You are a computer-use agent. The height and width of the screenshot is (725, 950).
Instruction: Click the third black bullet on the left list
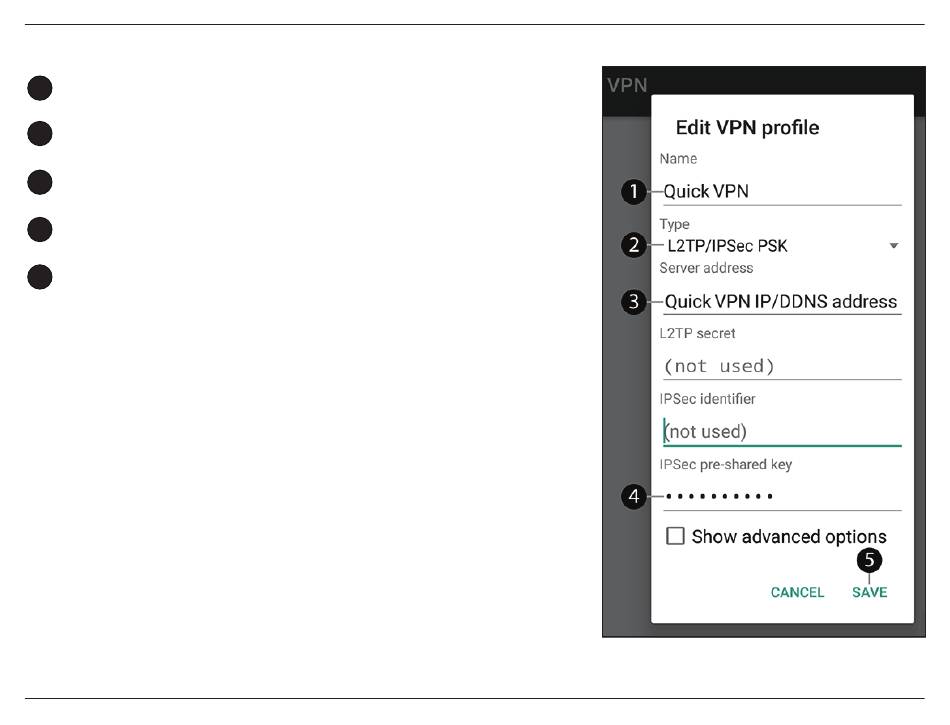pos(40,182)
